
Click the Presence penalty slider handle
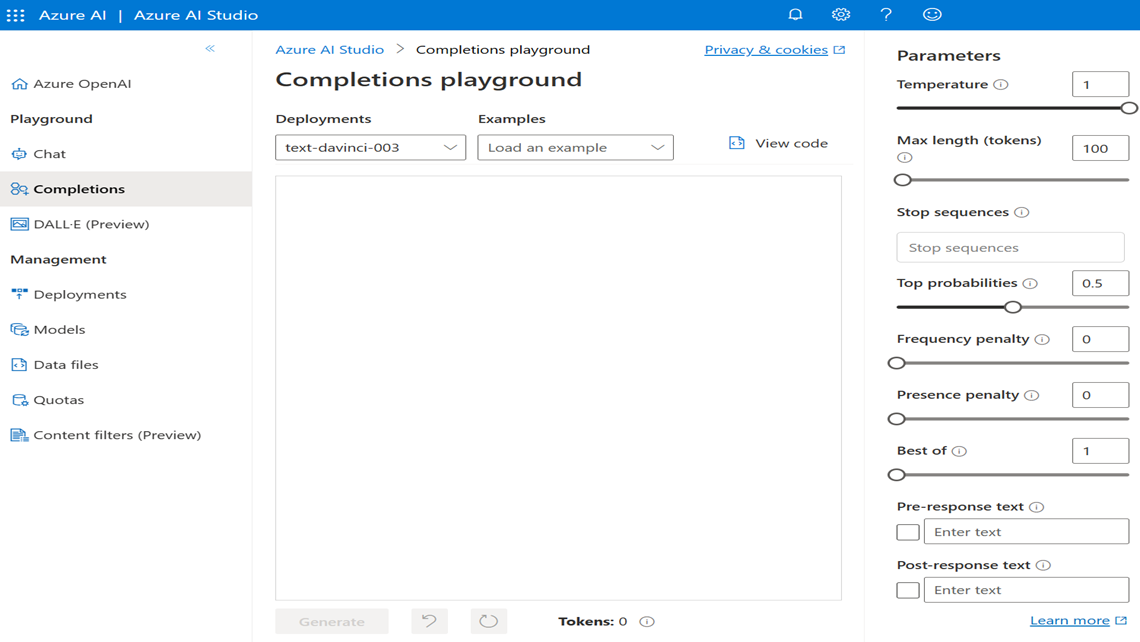(x=896, y=419)
